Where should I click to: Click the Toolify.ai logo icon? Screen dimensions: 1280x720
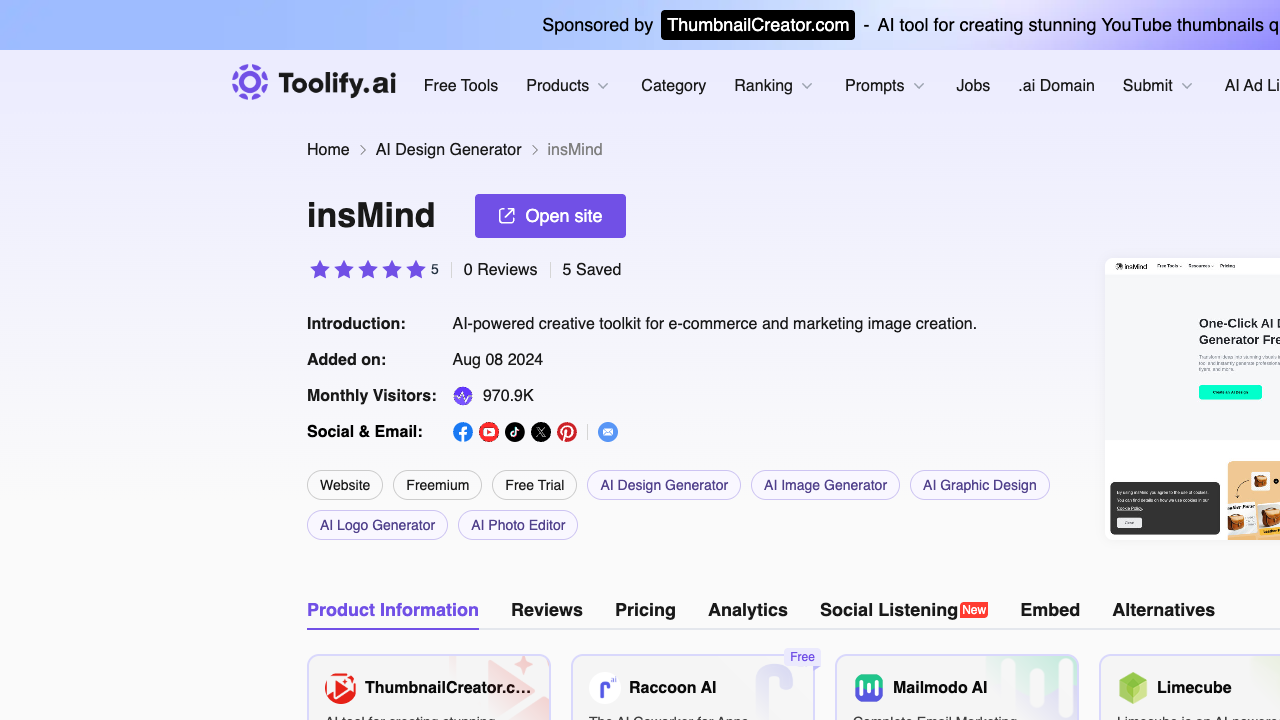click(250, 83)
